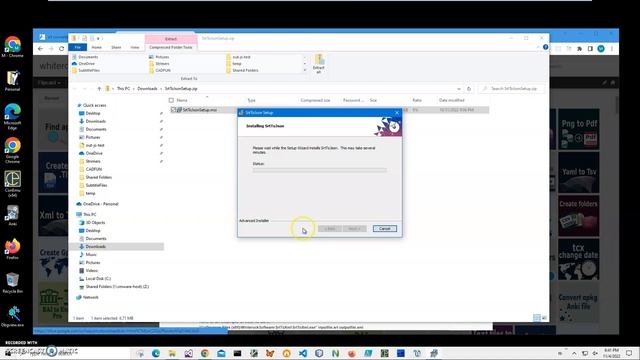The width and height of the screenshot is (640, 360).
Task: Open out-js-test folder under Quick access
Action: 95,145
